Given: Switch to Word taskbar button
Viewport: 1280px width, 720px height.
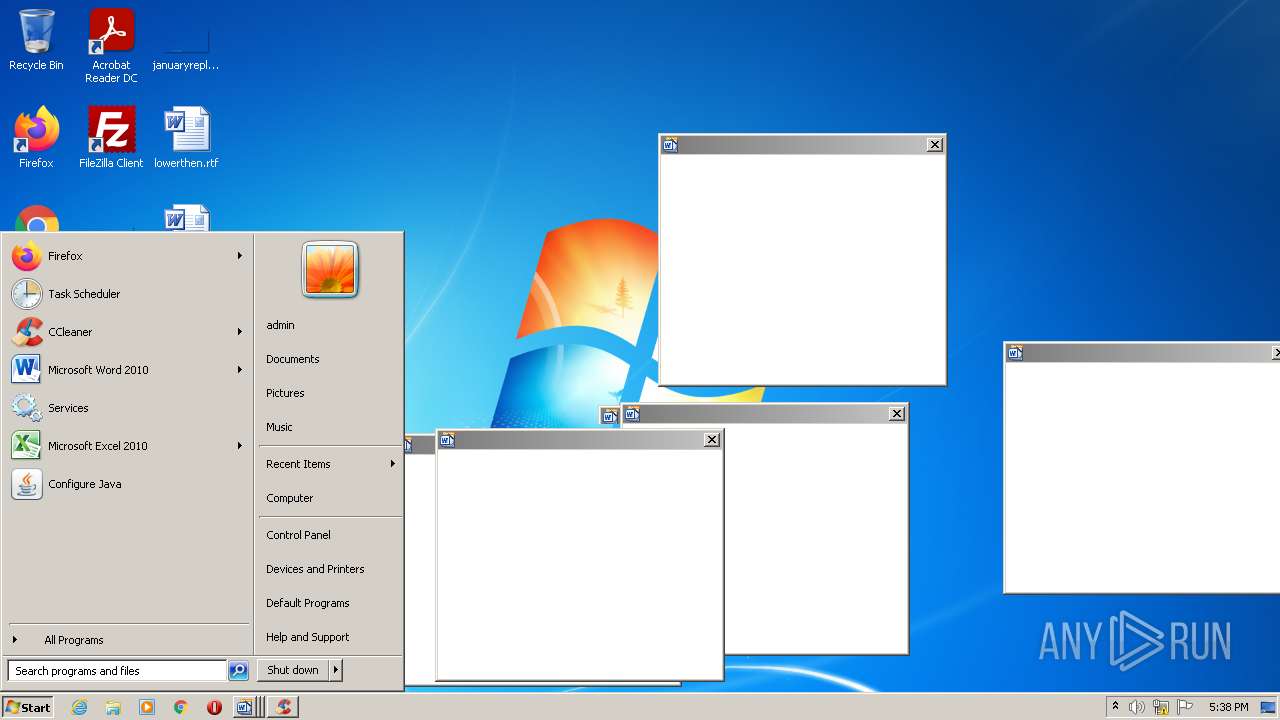Looking at the screenshot, I should (x=247, y=707).
